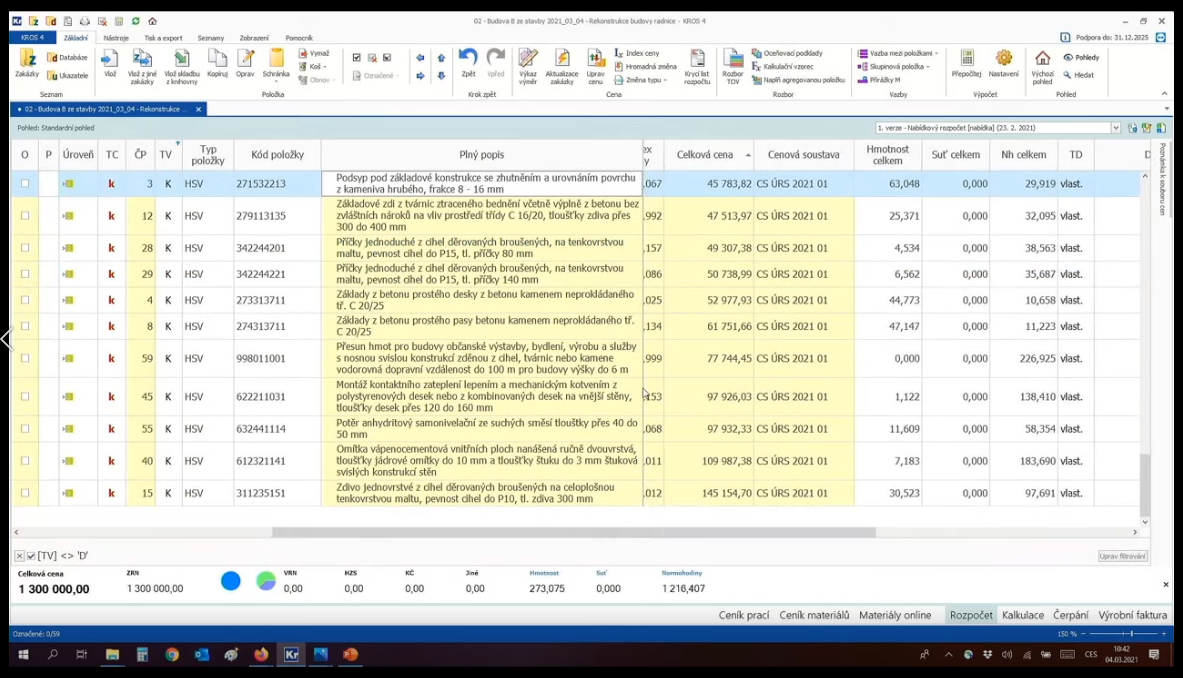The image size is (1183, 678).
Task: Open the Zakázky list icon
Action: [27, 63]
